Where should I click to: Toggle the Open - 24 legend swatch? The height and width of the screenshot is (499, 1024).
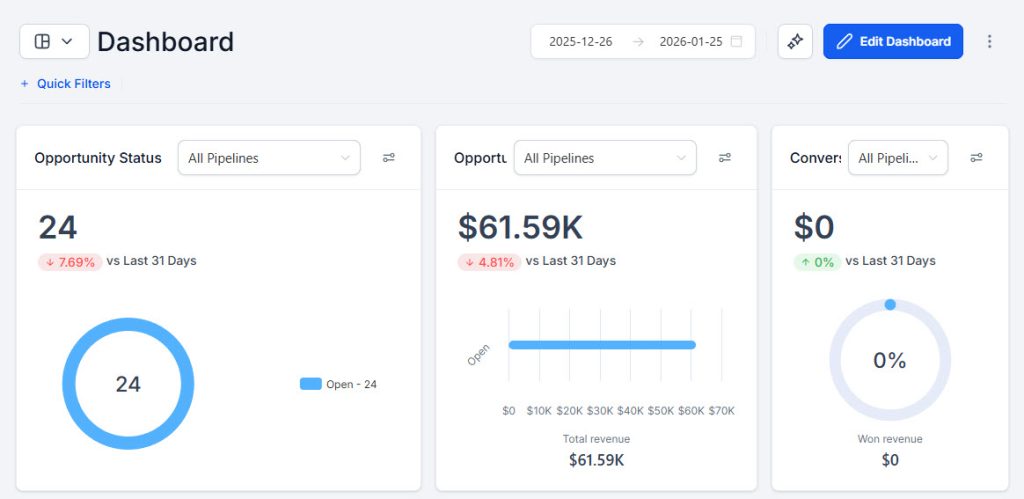[311, 384]
